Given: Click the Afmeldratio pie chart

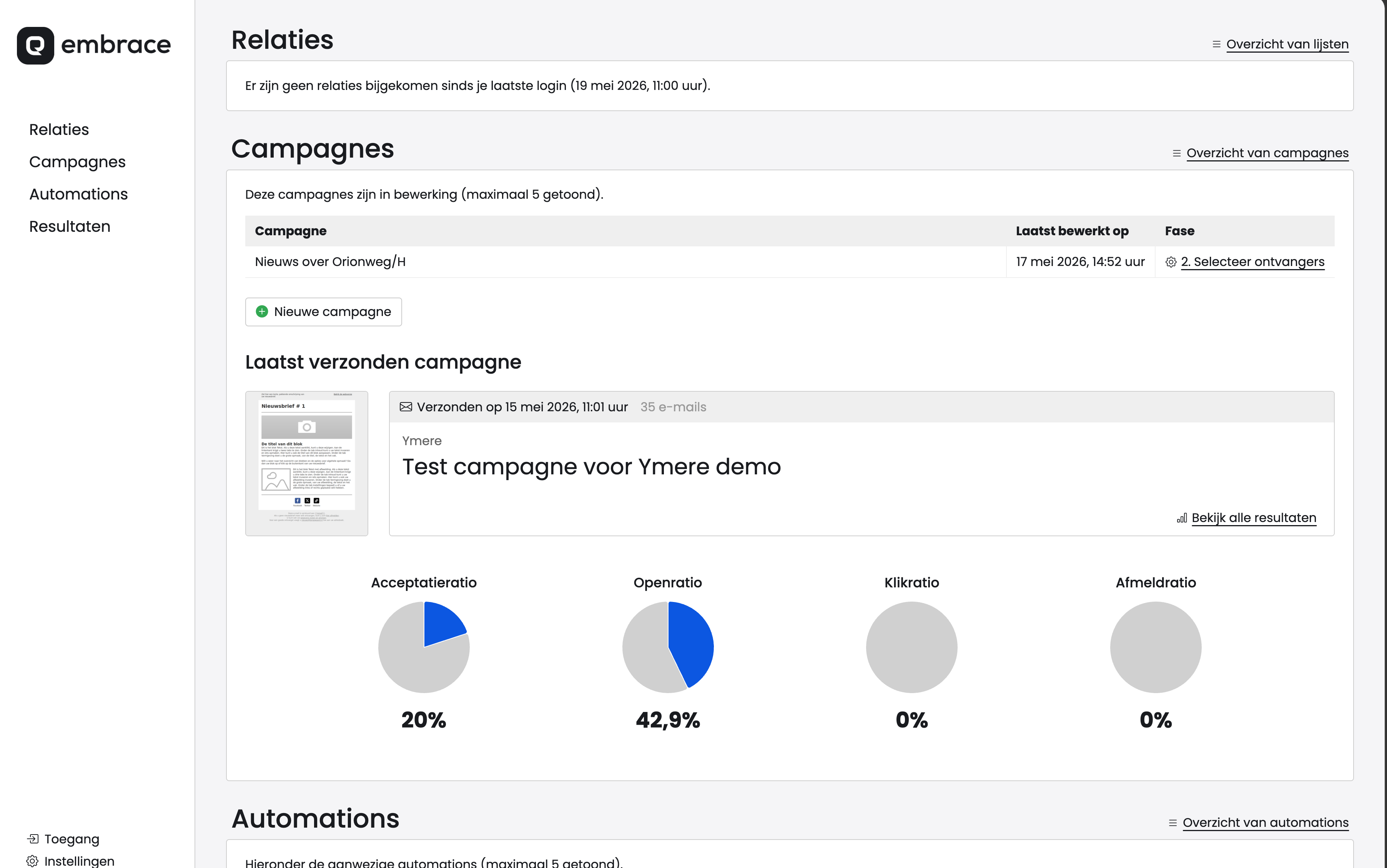Looking at the screenshot, I should (x=1156, y=647).
